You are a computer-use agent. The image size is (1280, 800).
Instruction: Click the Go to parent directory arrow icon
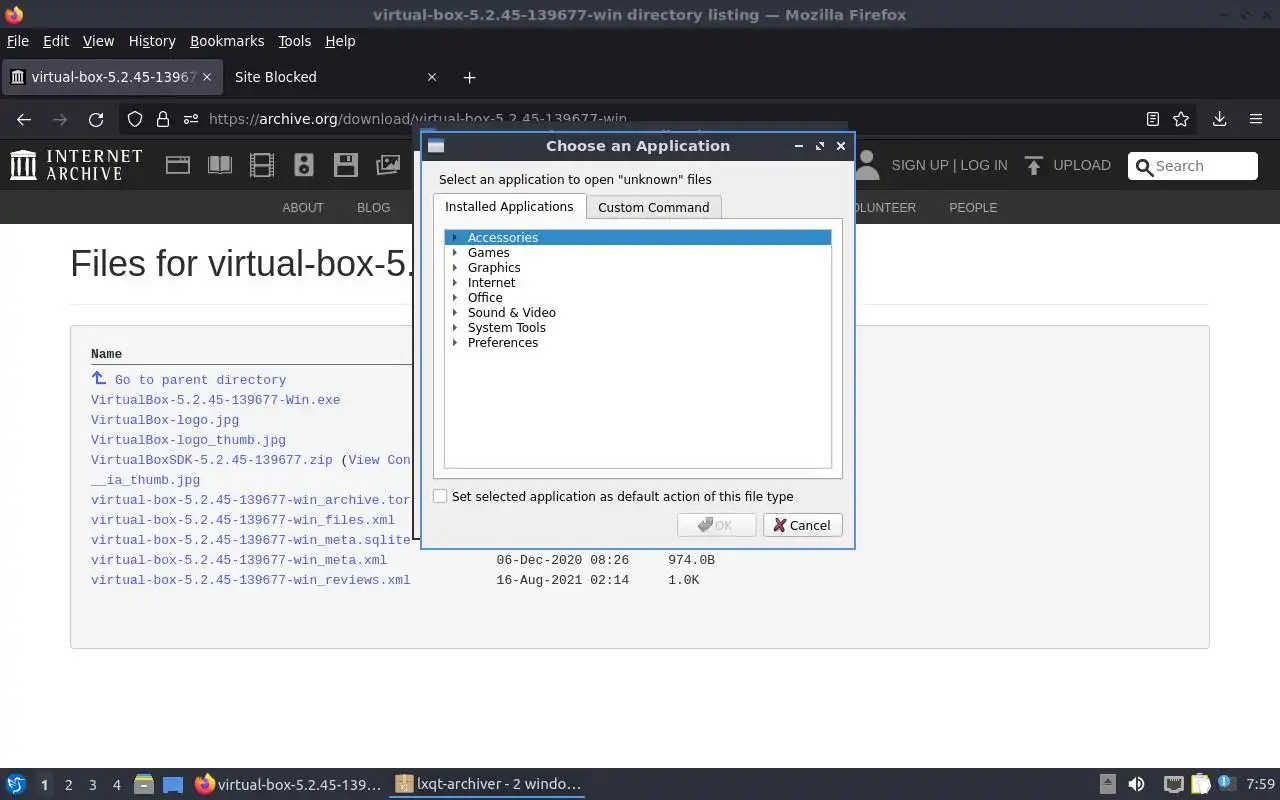tap(98, 378)
